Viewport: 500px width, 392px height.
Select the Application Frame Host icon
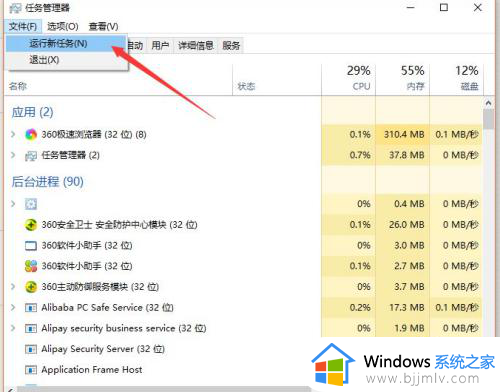point(31,370)
